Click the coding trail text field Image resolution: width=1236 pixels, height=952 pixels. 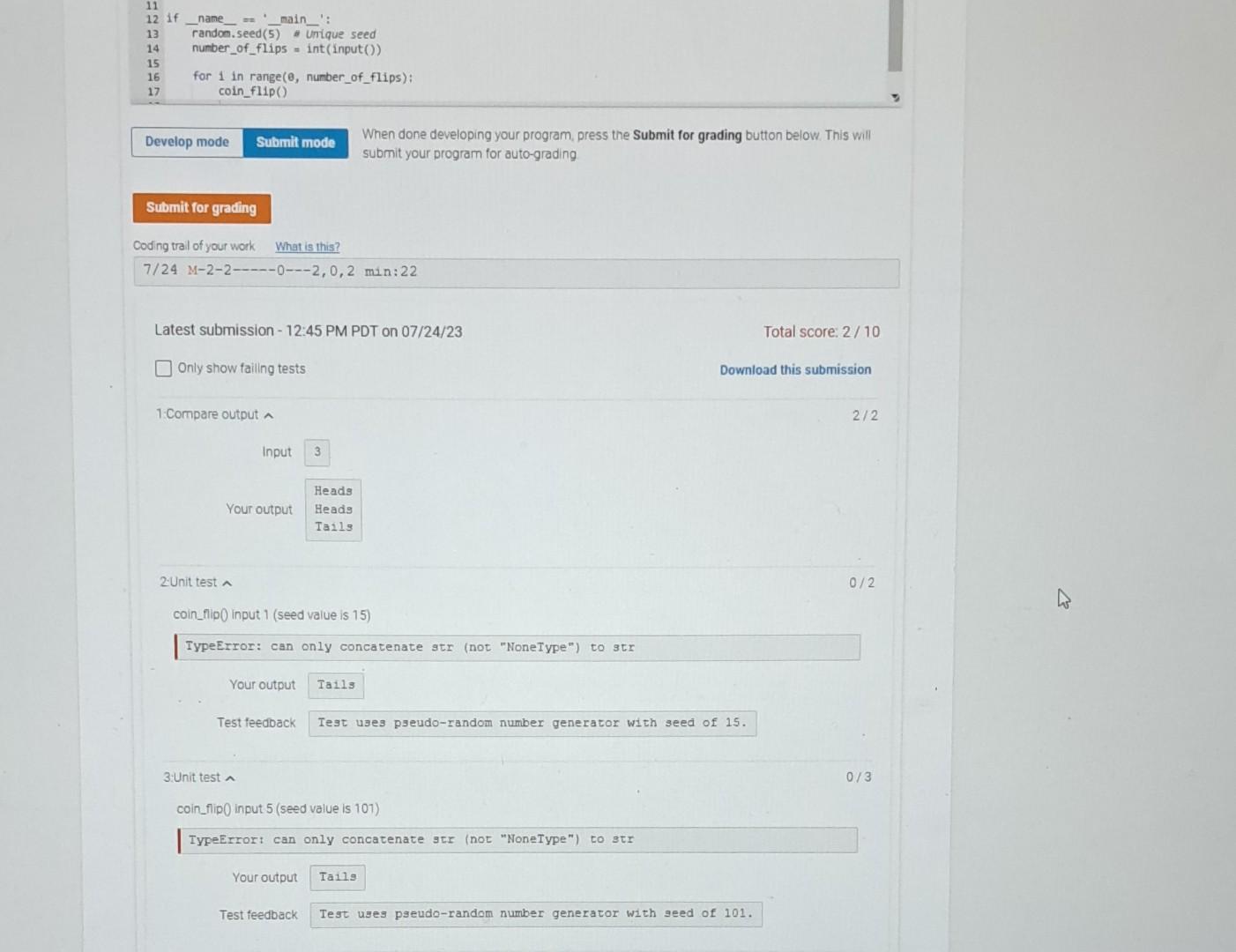pyautogui.click(x=517, y=271)
